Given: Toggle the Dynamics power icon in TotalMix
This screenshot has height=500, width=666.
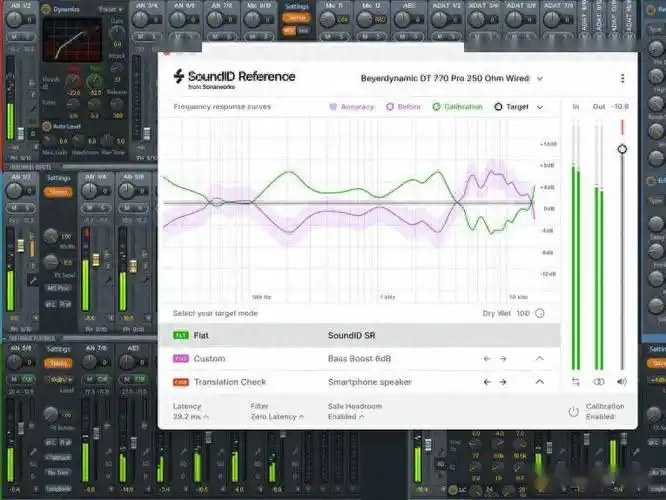Looking at the screenshot, I should click(x=46, y=9).
